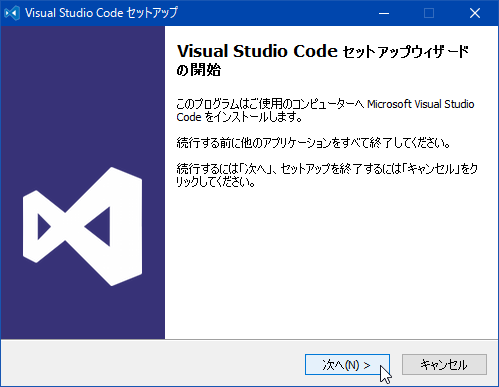Click the paragraph 続行する前に他のアプリケーション
Screen dimensions: 499x387
(x=314, y=143)
